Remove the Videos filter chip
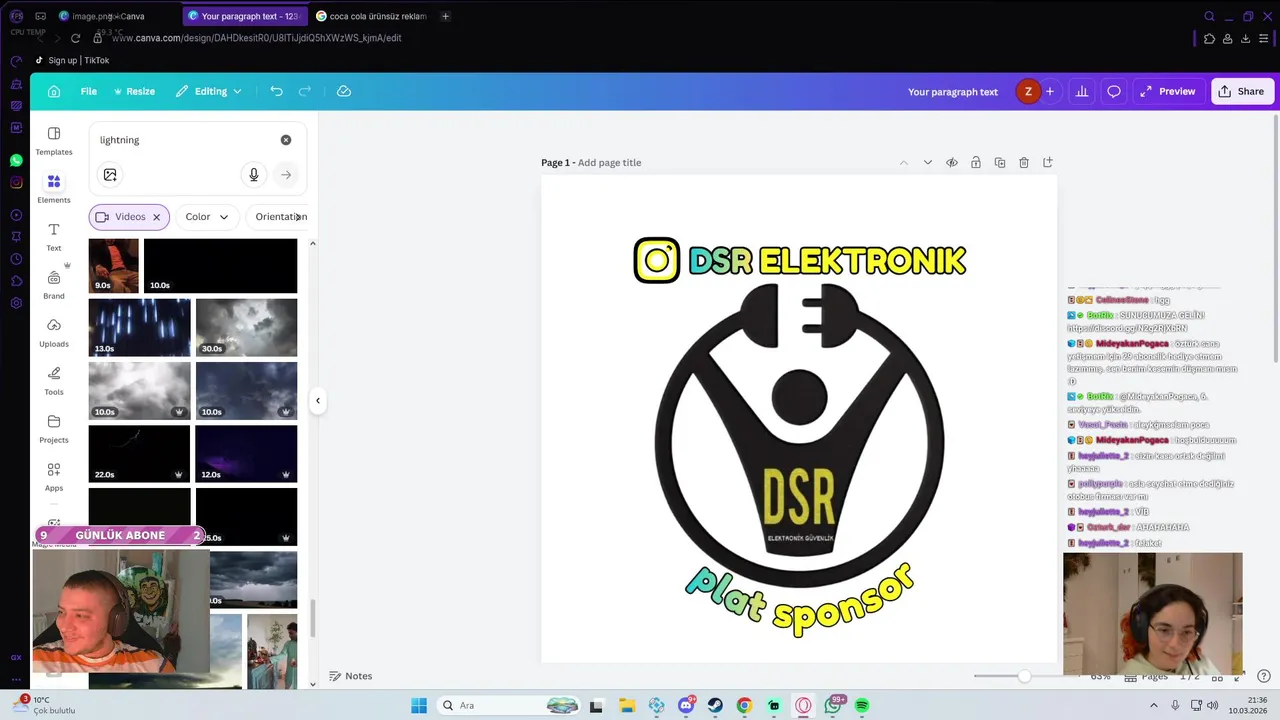Screen dimensions: 1280x720 pyautogui.click(x=156, y=217)
